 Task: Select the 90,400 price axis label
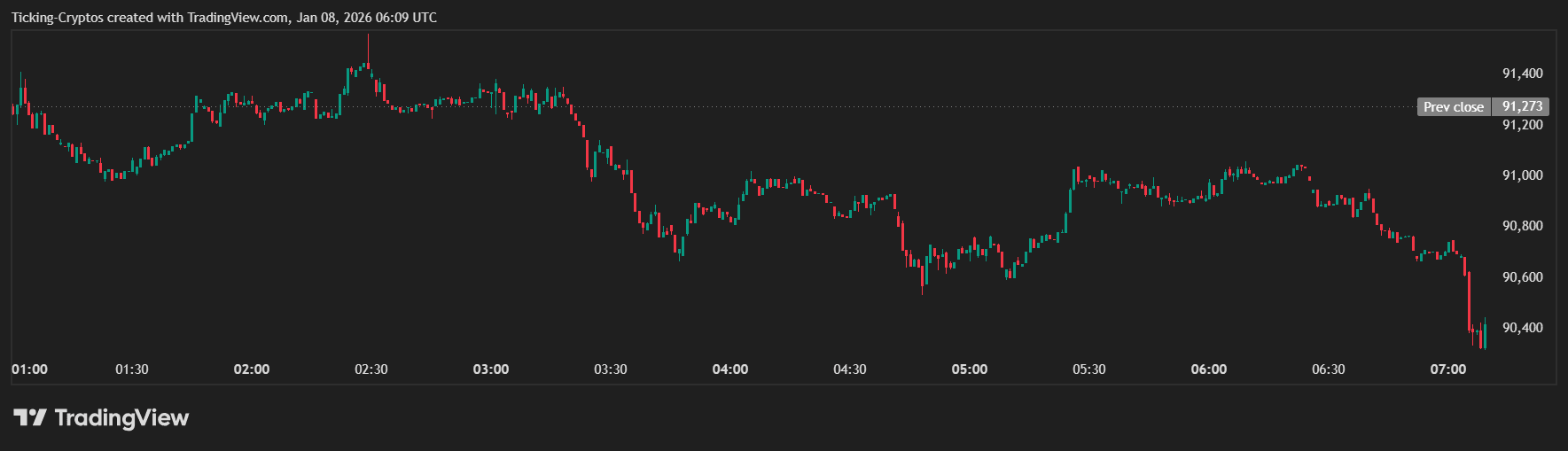1522,328
